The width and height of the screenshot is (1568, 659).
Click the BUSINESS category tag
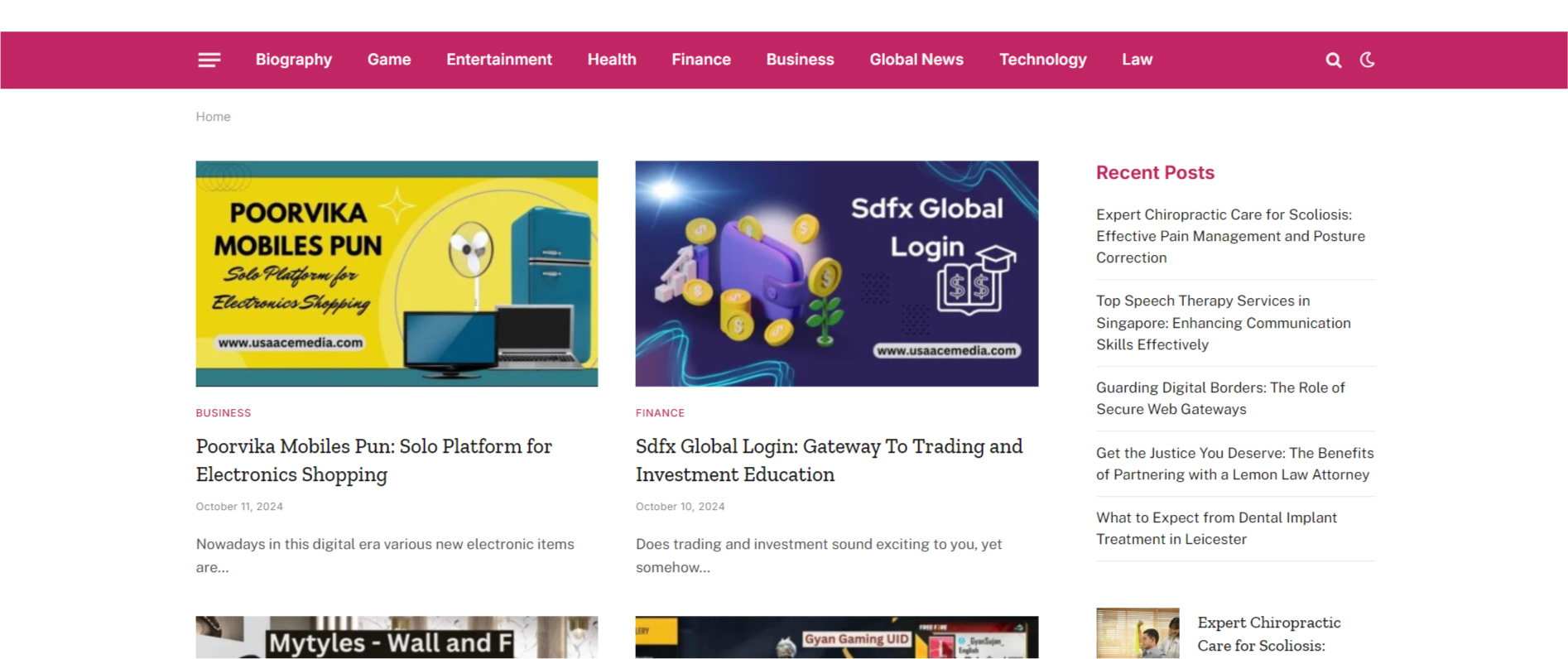[x=223, y=412]
